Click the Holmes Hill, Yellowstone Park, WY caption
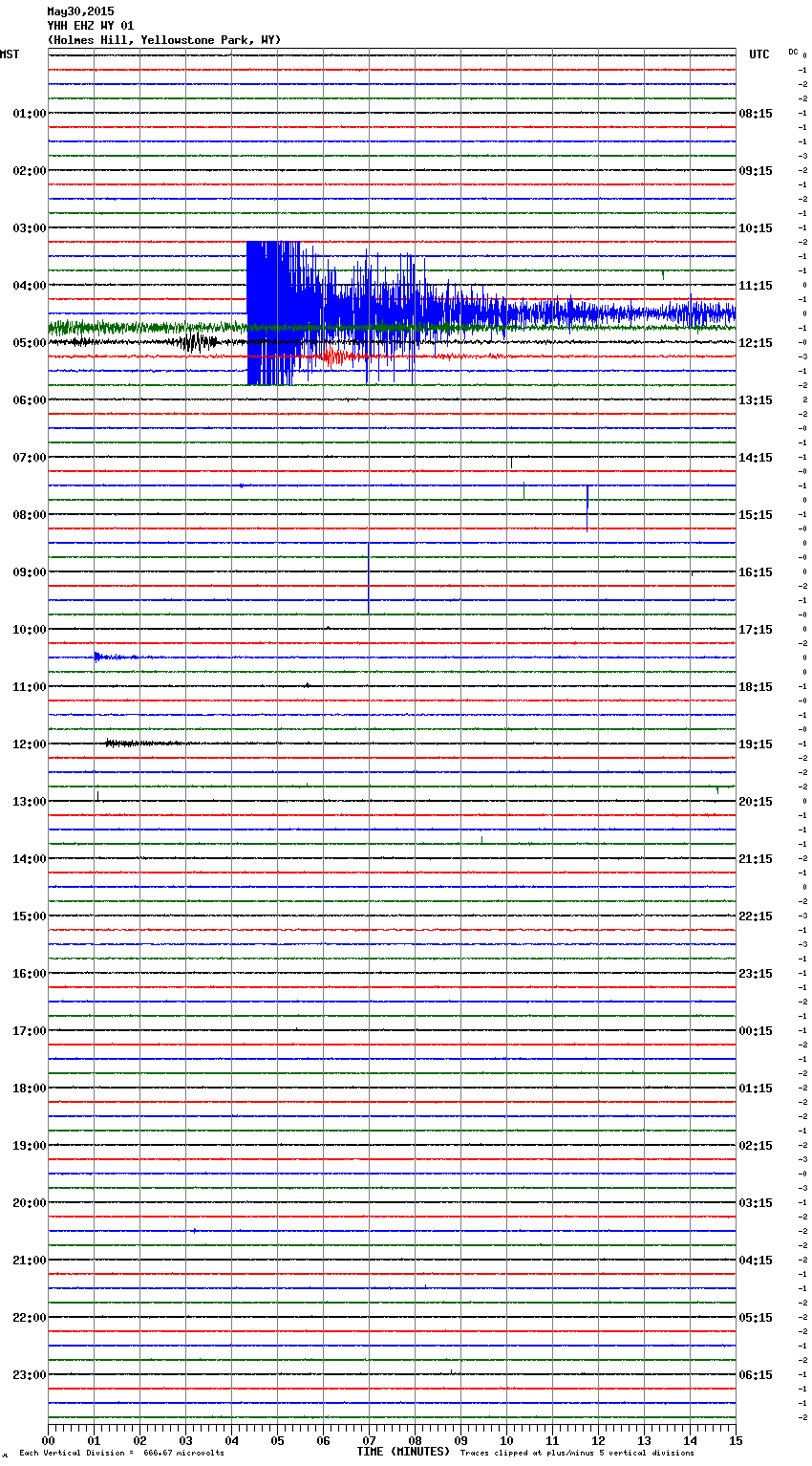The height and width of the screenshot is (1466, 812). click(164, 40)
